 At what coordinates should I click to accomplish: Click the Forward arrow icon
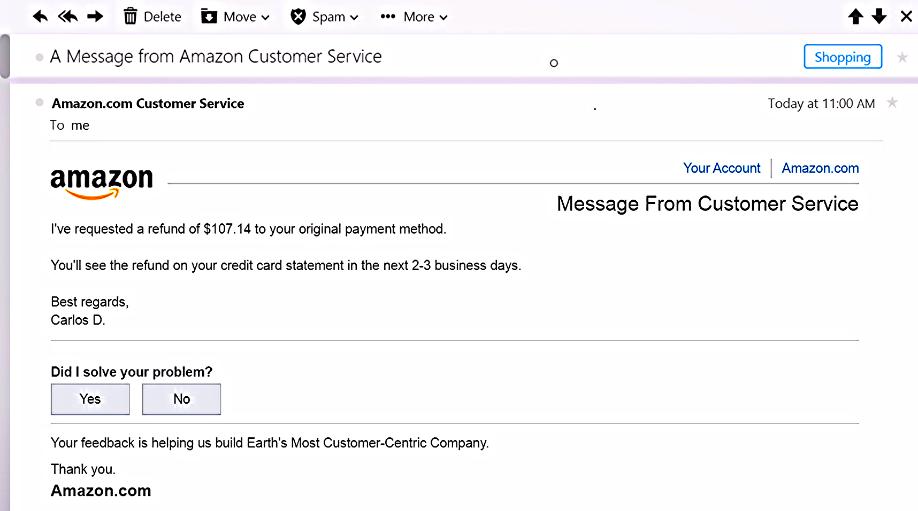pyautogui.click(x=95, y=16)
